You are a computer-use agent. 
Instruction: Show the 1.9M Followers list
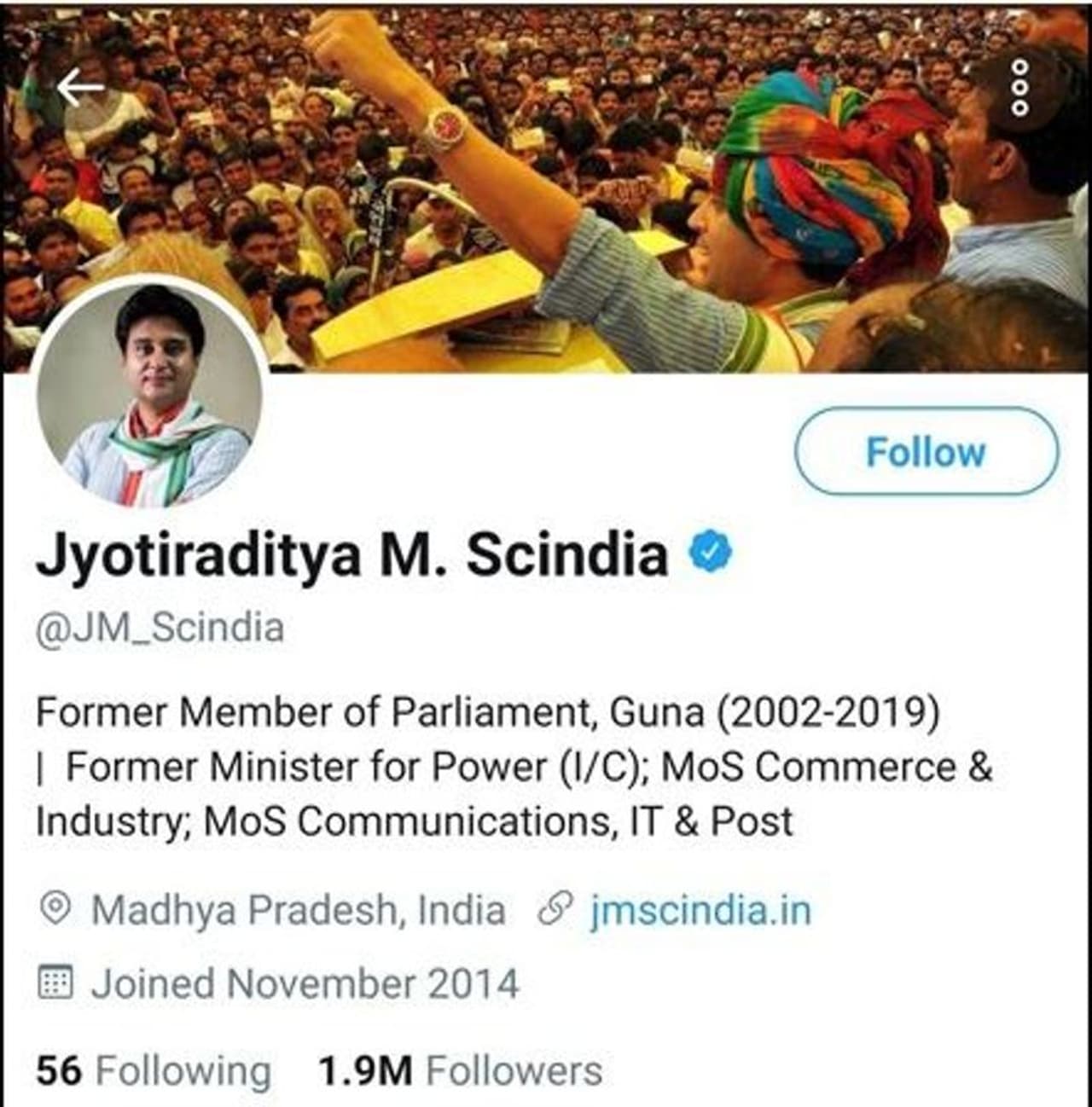click(460, 1070)
